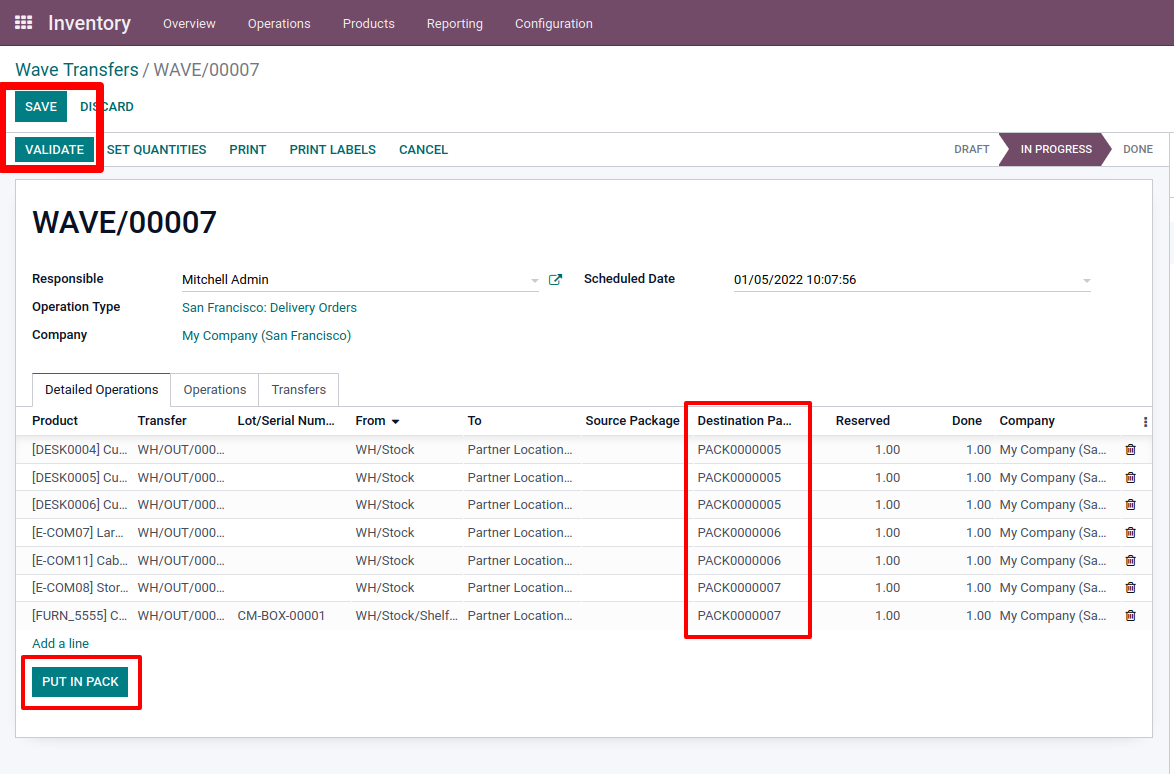The height and width of the screenshot is (774, 1174).
Task: Open the Configuration menu
Action: coord(553,23)
